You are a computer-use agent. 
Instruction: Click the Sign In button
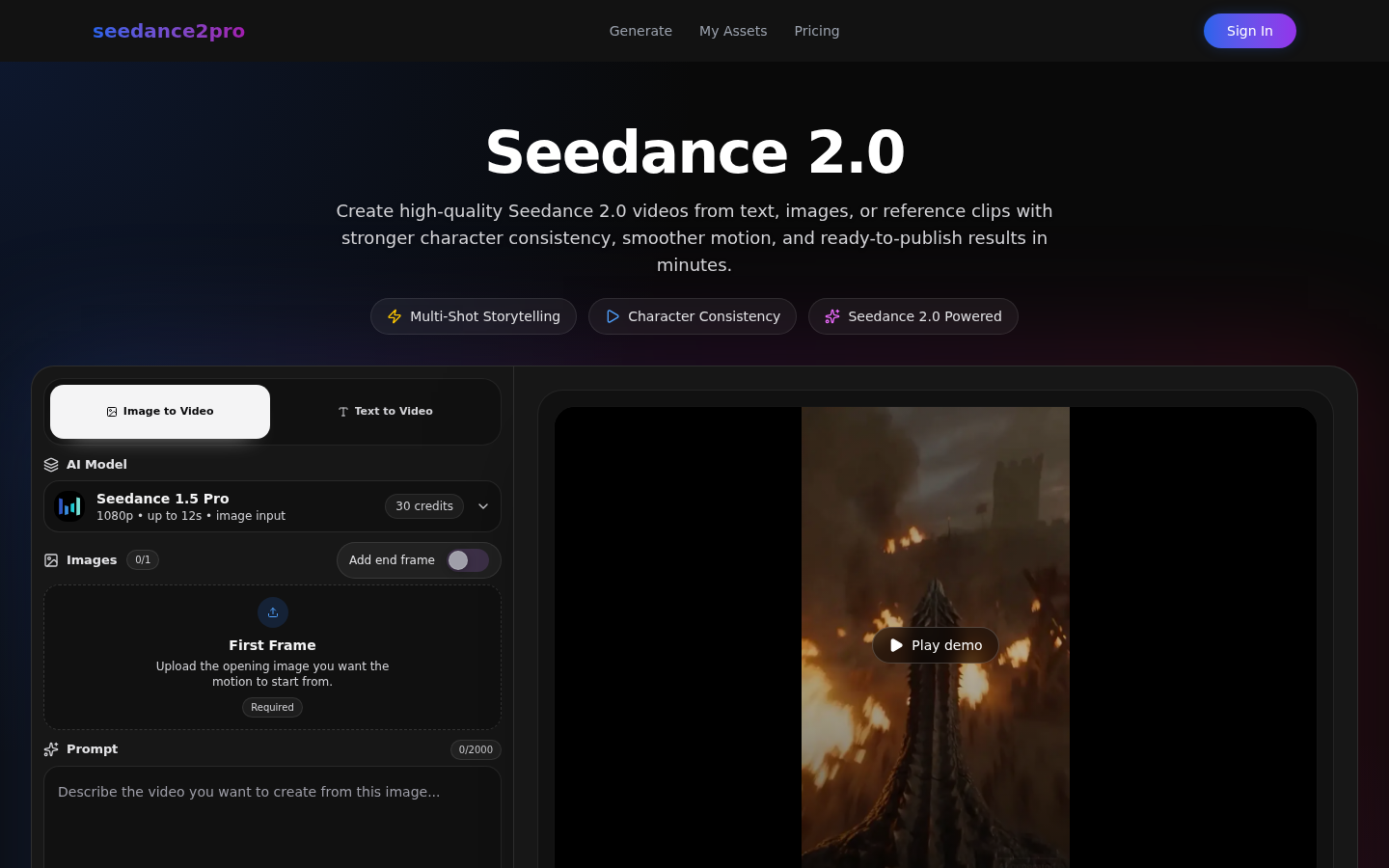pos(1249,31)
